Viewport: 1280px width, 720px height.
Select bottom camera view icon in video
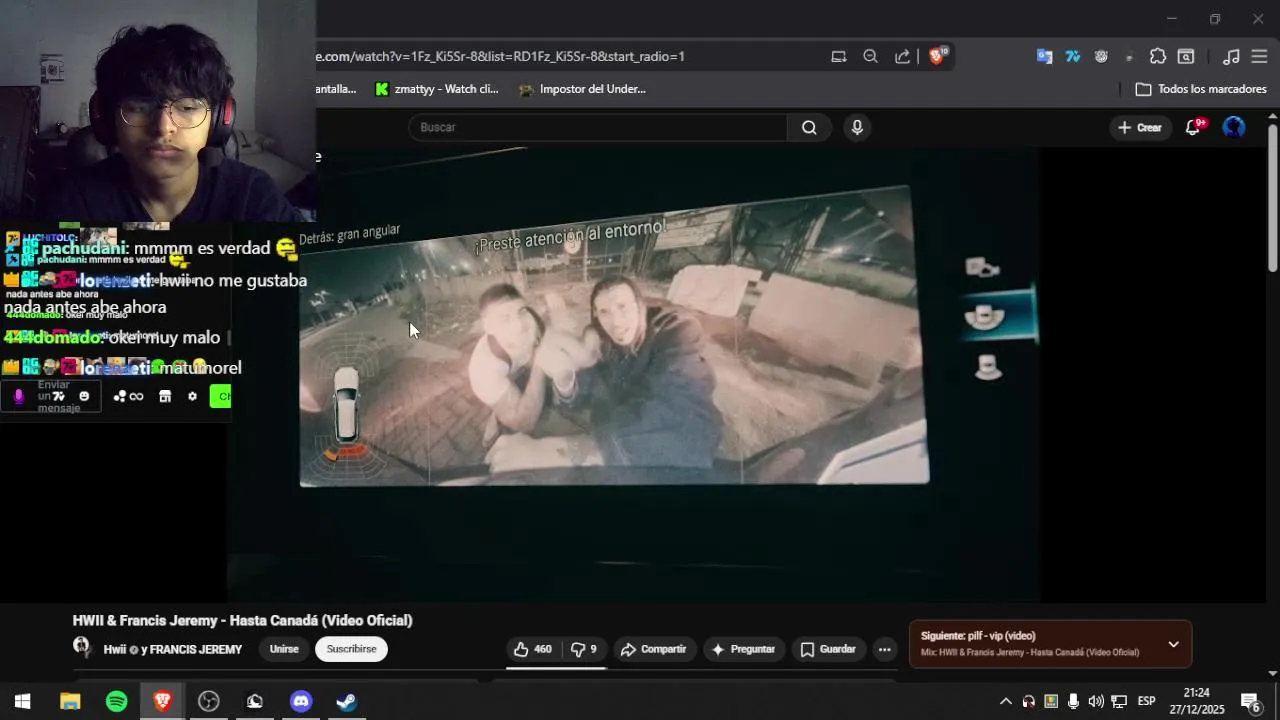click(988, 367)
